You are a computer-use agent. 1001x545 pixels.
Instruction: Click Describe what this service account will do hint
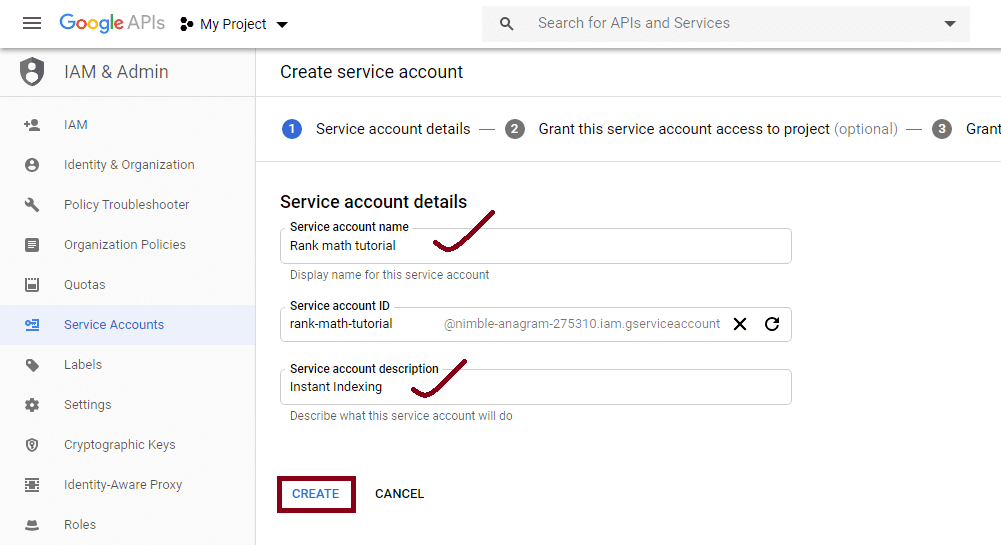point(401,416)
